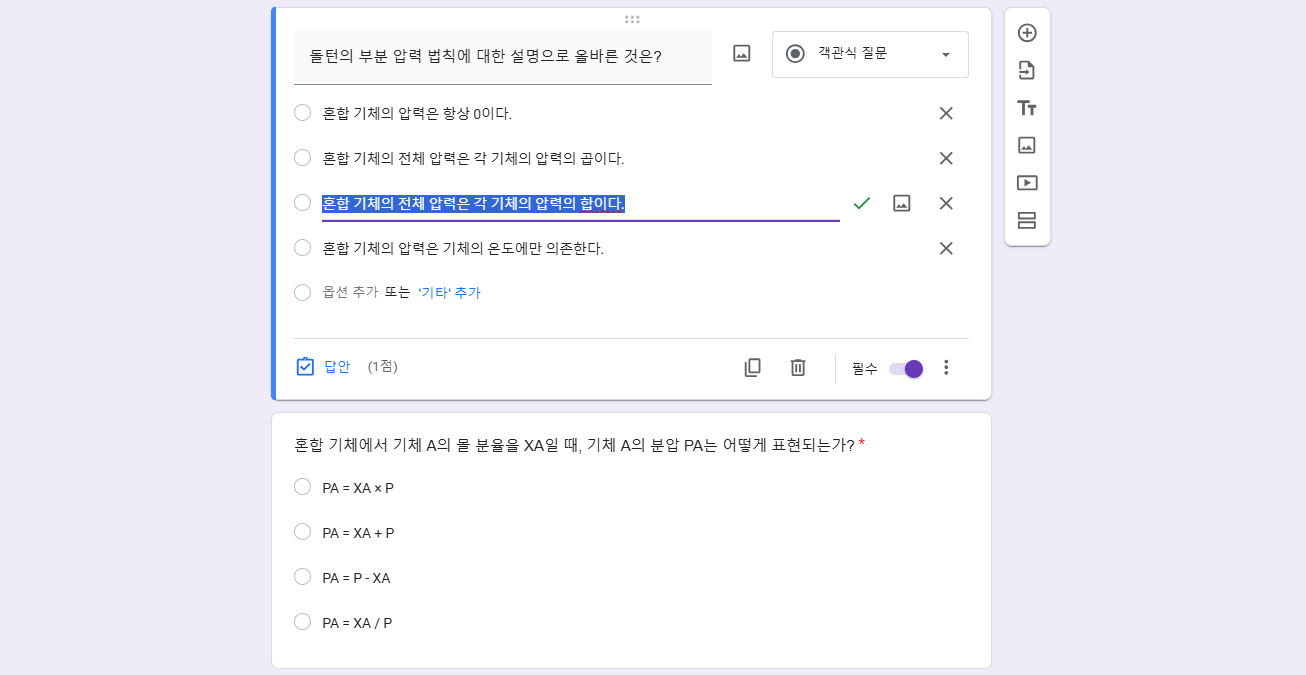Select radio PA = XA × P
This screenshot has height=675, width=1306.
tap(303, 487)
